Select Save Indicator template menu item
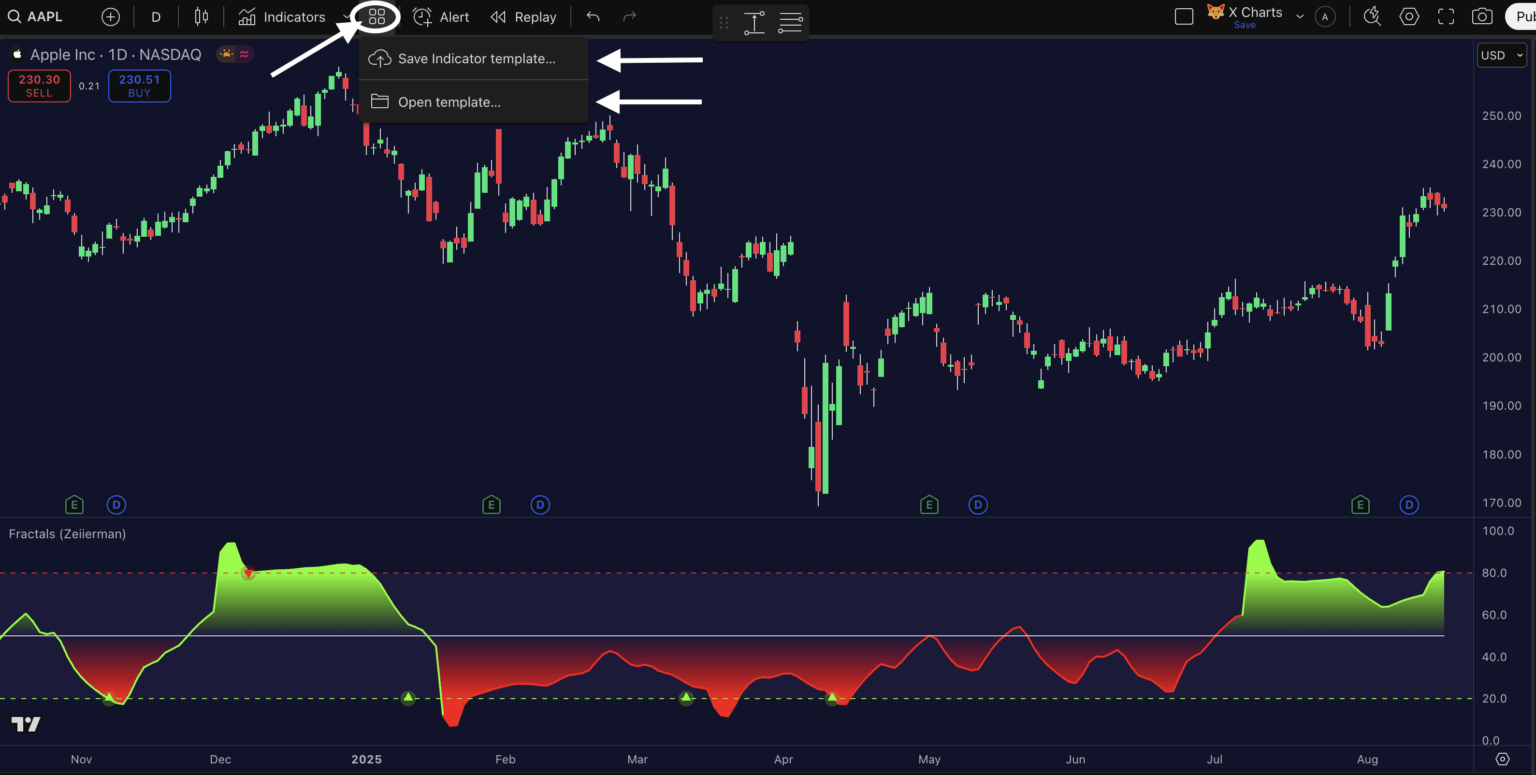 pyautogui.click(x=475, y=59)
